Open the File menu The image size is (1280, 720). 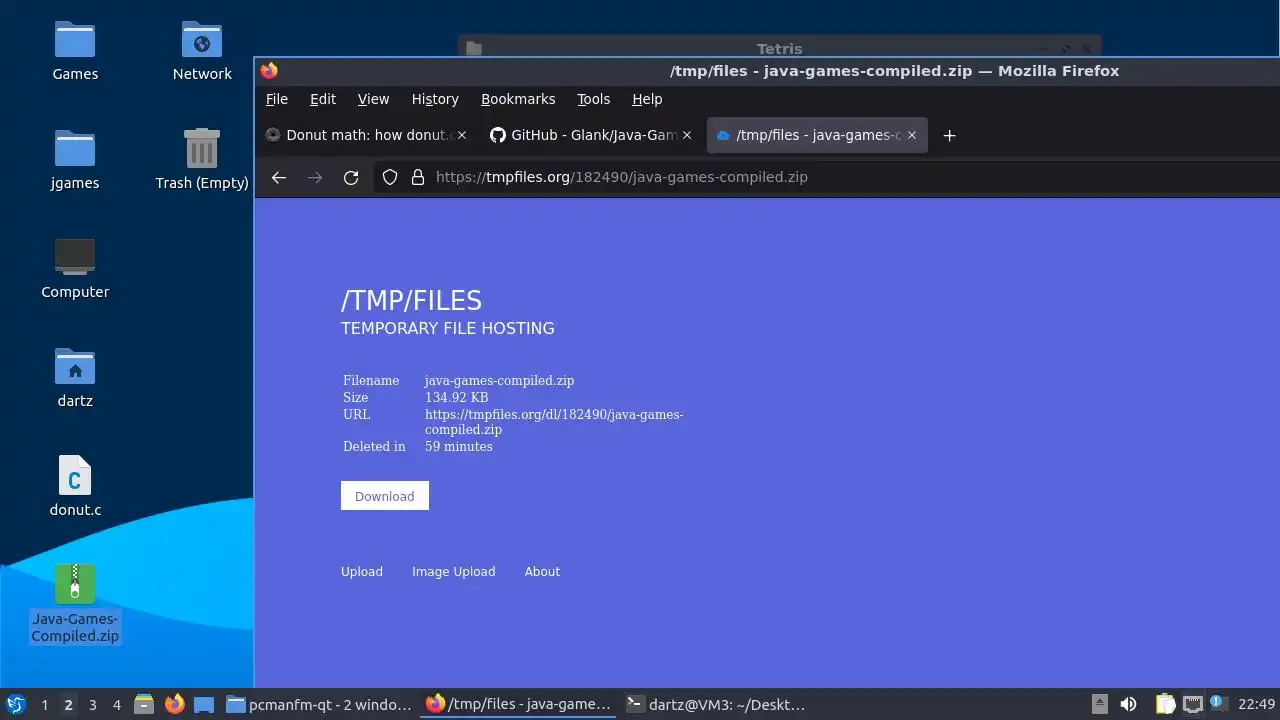pos(277,99)
